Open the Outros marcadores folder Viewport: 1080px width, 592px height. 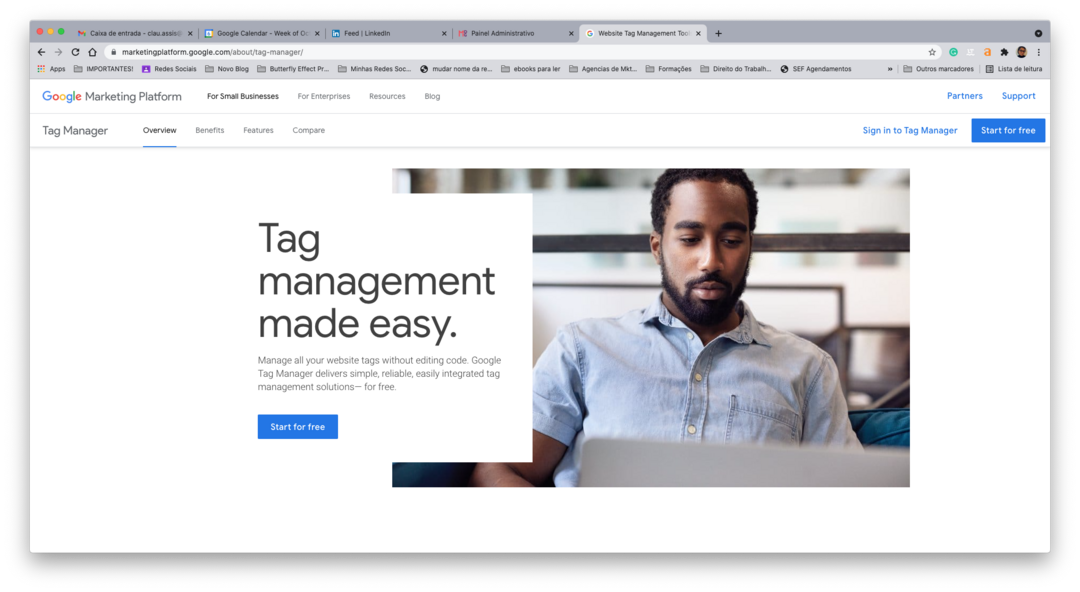click(938, 69)
